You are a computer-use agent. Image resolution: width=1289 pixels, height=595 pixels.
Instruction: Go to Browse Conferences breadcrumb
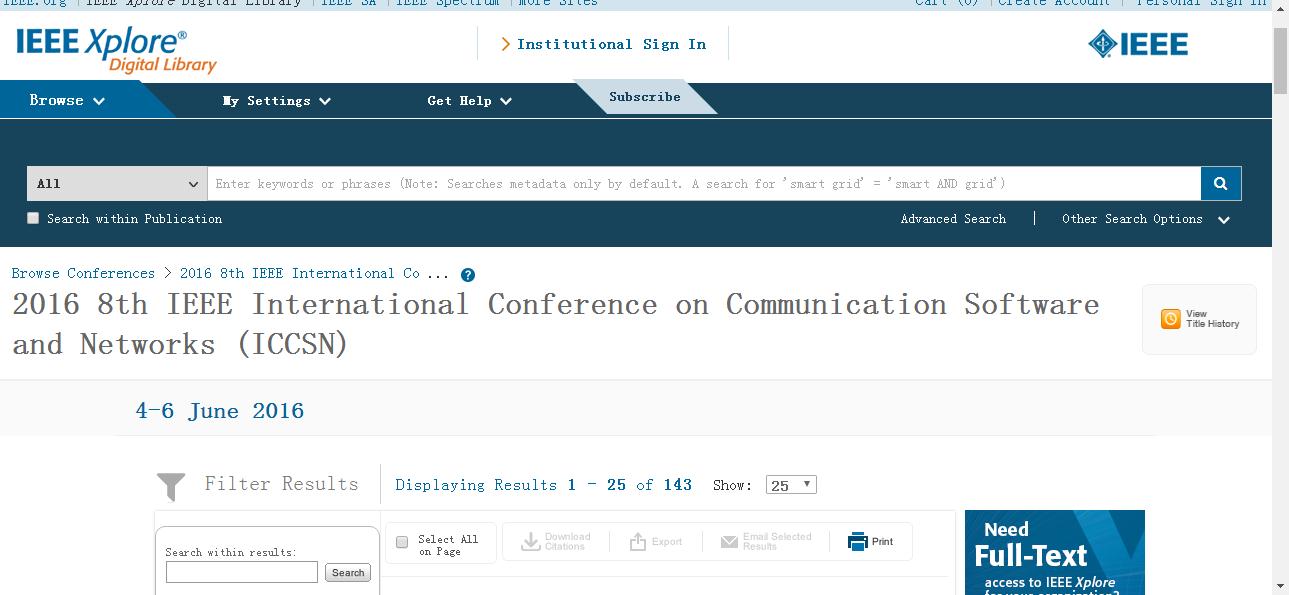tap(83, 273)
